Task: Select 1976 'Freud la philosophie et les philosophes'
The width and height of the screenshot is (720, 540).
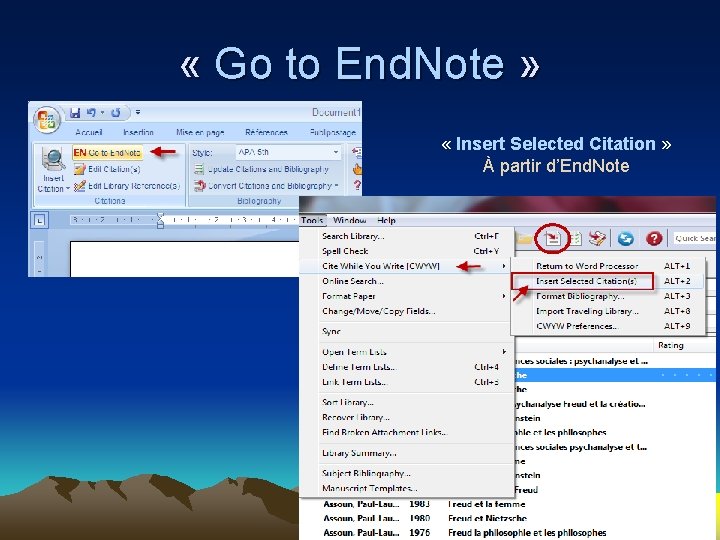Action: coord(527,533)
